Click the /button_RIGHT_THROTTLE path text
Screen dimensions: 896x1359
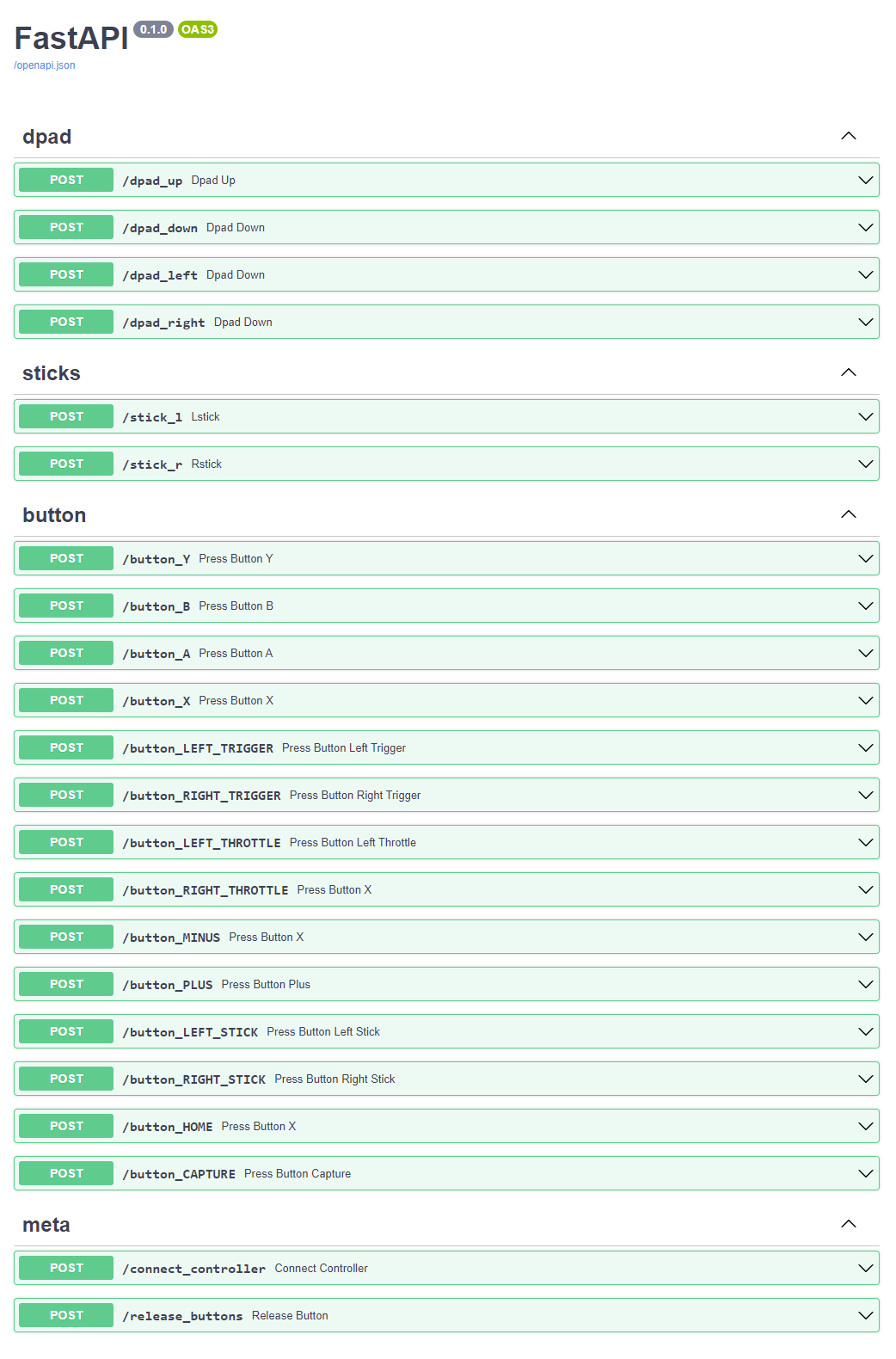tap(206, 890)
